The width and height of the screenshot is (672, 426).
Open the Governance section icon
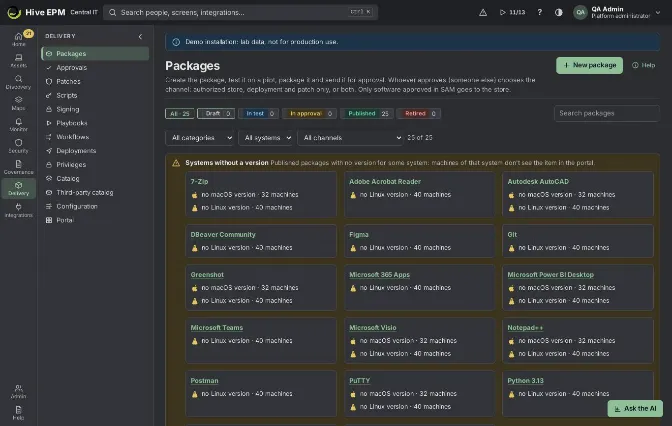click(x=18, y=167)
